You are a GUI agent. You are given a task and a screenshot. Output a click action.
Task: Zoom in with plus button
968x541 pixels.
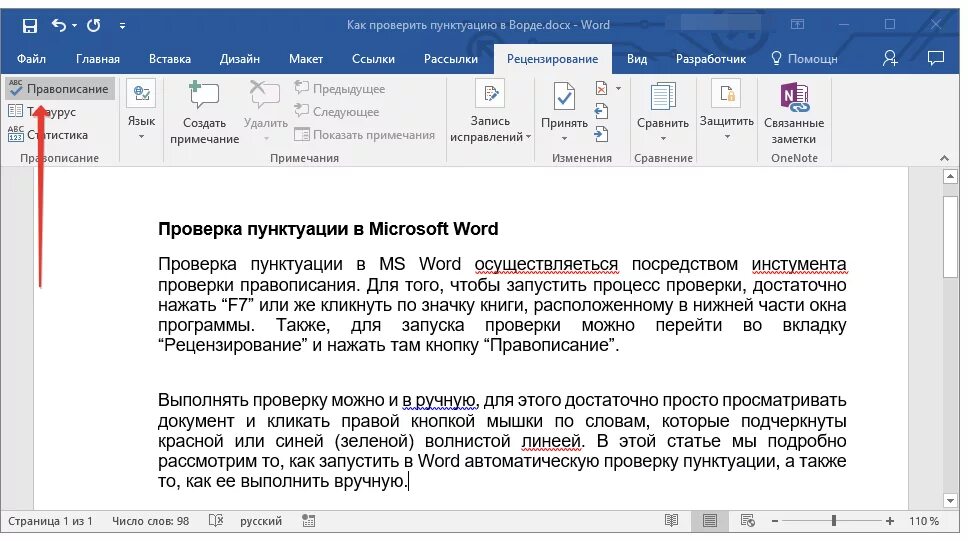point(890,521)
